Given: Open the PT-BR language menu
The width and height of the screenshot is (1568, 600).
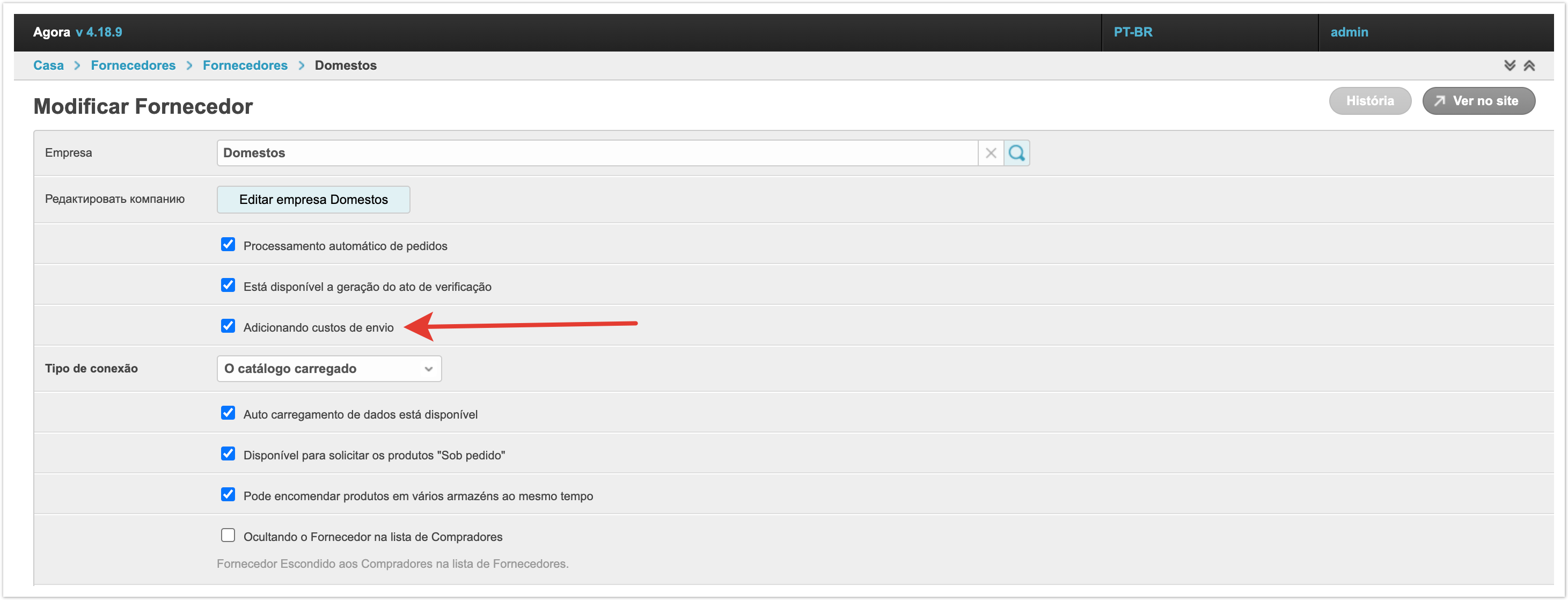Looking at the screenshot, I should coord(1133,32).
